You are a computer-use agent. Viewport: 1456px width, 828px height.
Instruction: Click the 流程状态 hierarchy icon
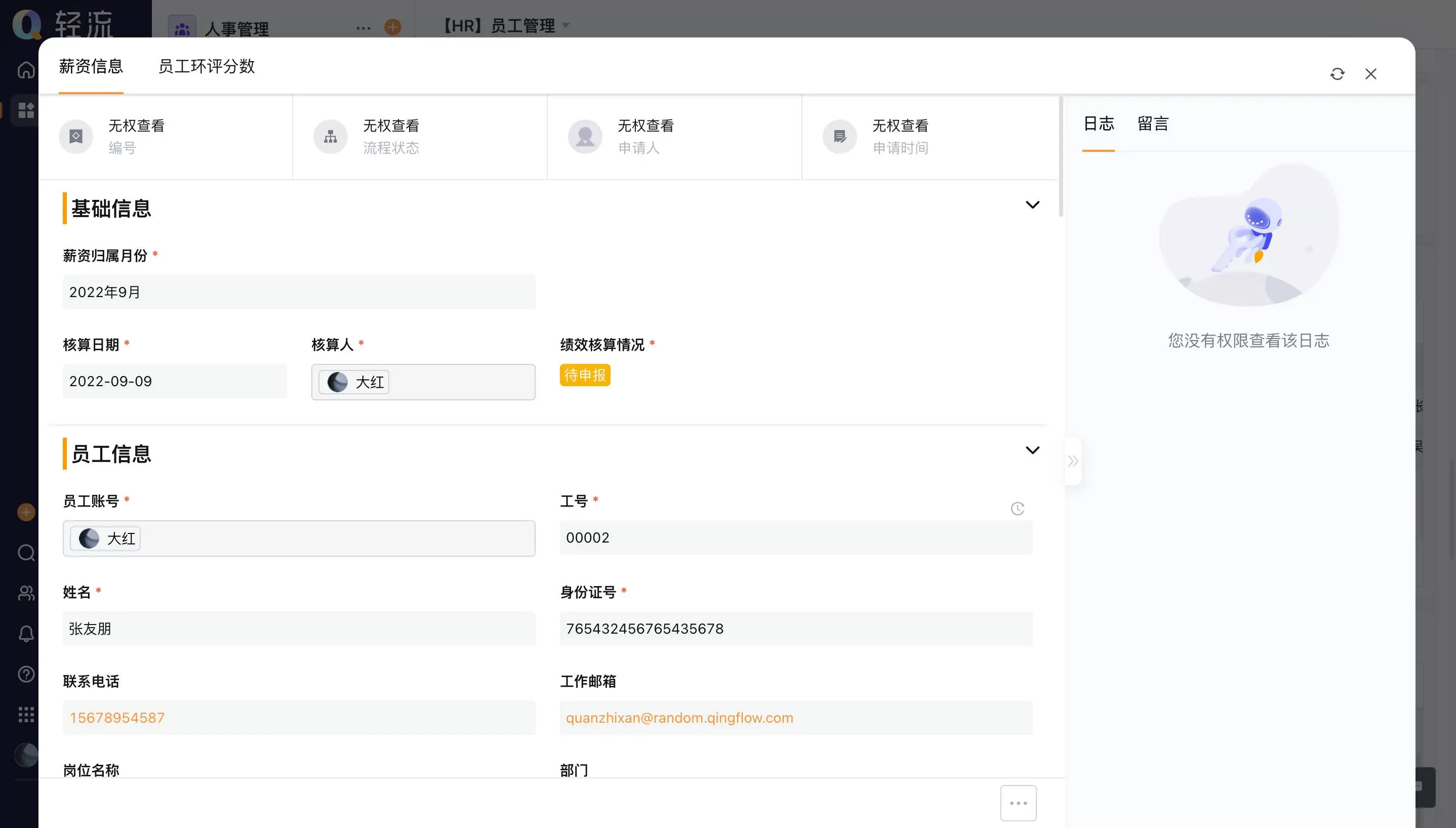coord(331,137)
